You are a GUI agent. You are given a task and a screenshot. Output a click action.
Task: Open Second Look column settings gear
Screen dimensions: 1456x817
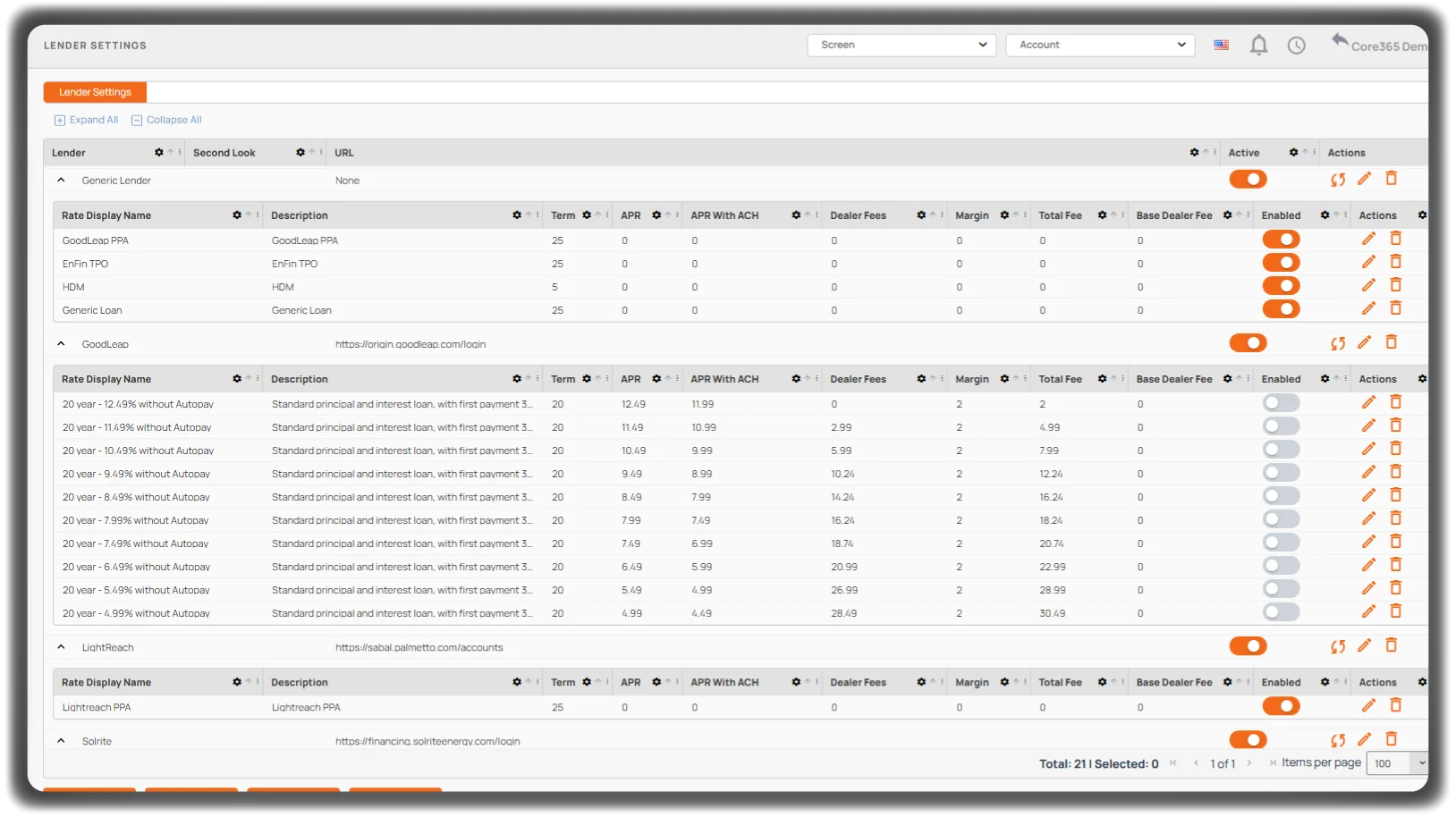pos(301,153)
